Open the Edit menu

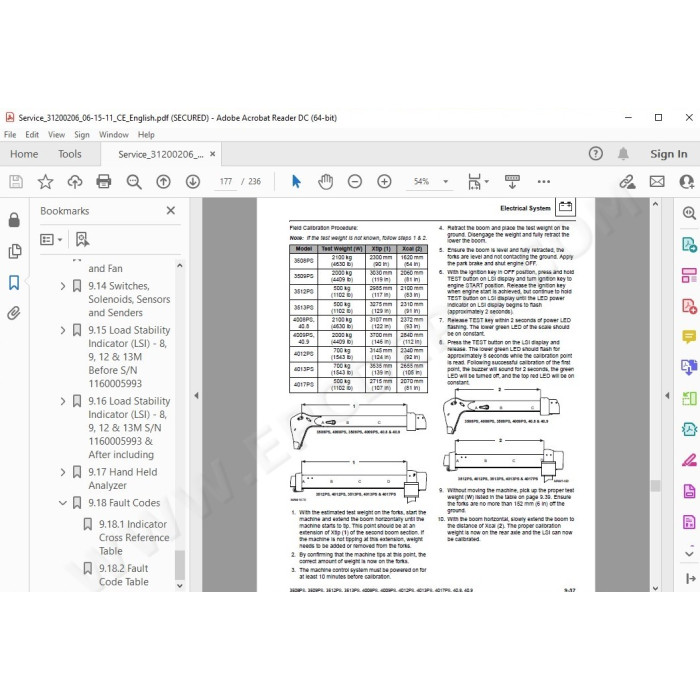[32, 134]
